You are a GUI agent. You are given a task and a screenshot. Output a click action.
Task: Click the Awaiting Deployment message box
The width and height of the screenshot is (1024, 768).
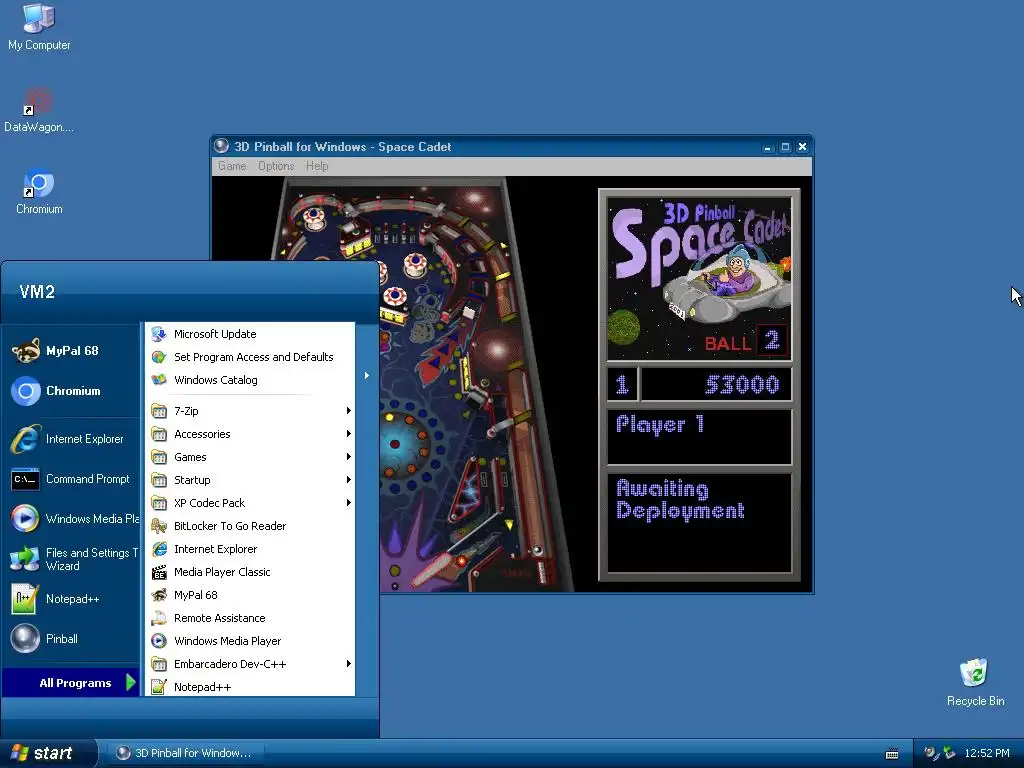pyautogui.click(x=699, y=522)
